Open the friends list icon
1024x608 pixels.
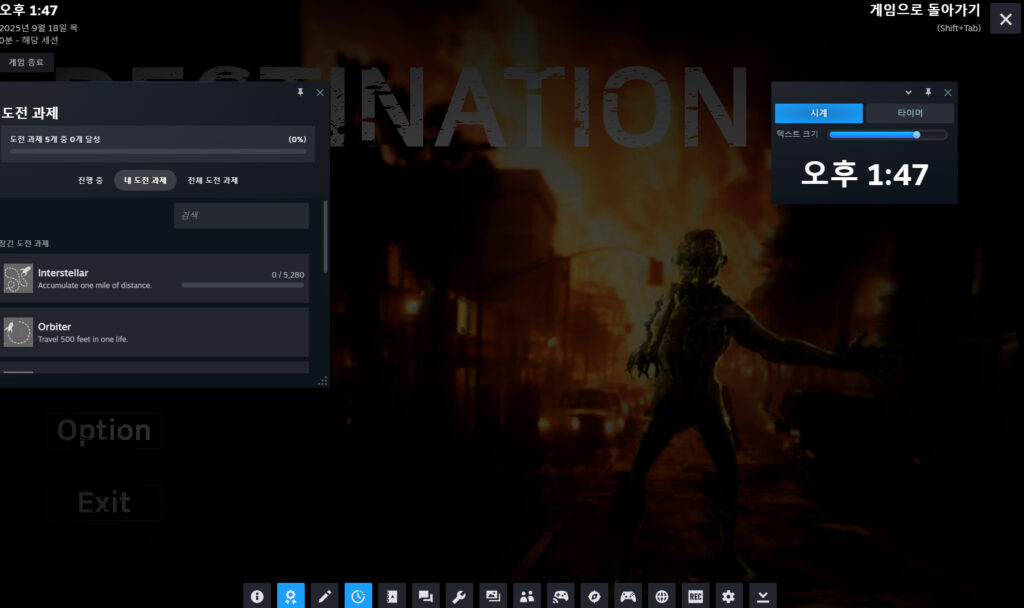[x=526, y=596]
